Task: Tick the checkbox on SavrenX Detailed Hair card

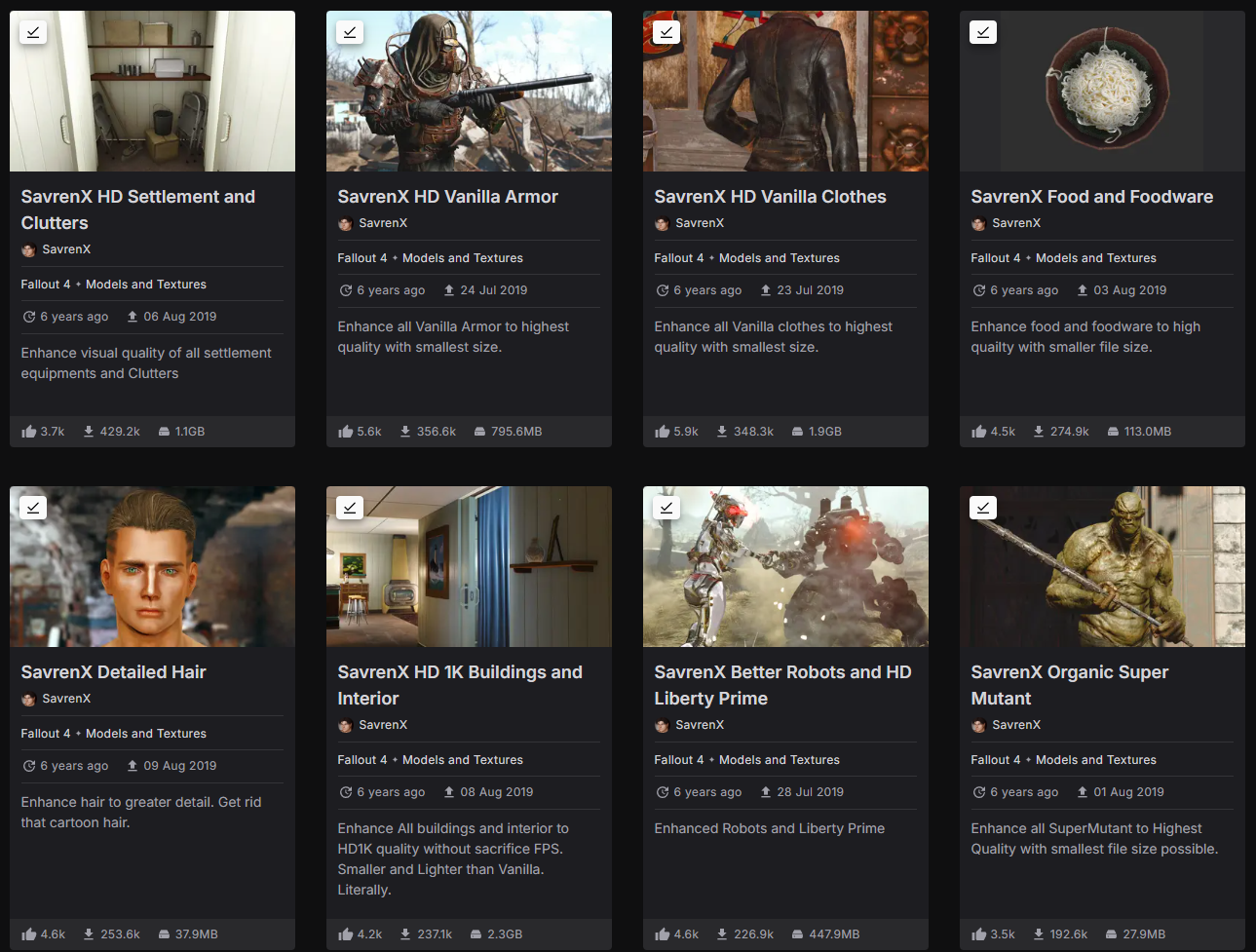Action: click(x=33, y=508)
